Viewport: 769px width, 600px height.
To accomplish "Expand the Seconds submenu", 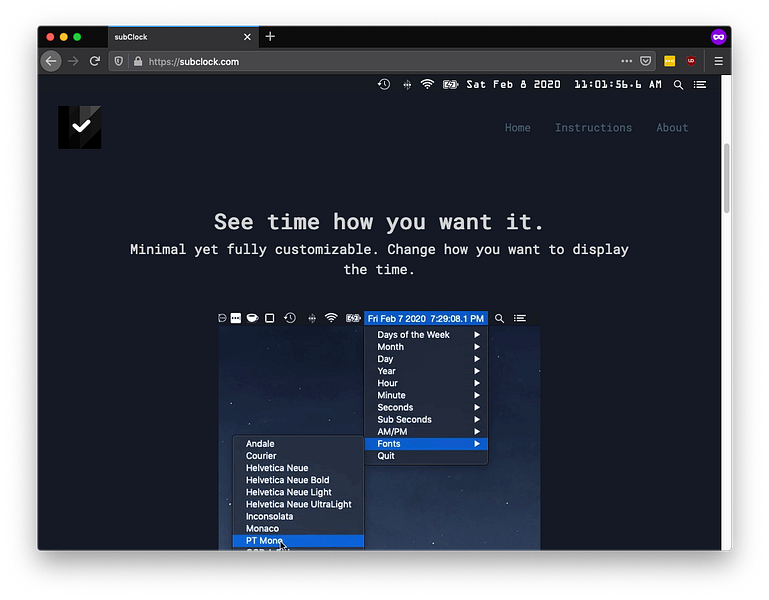I will point(426,407).
